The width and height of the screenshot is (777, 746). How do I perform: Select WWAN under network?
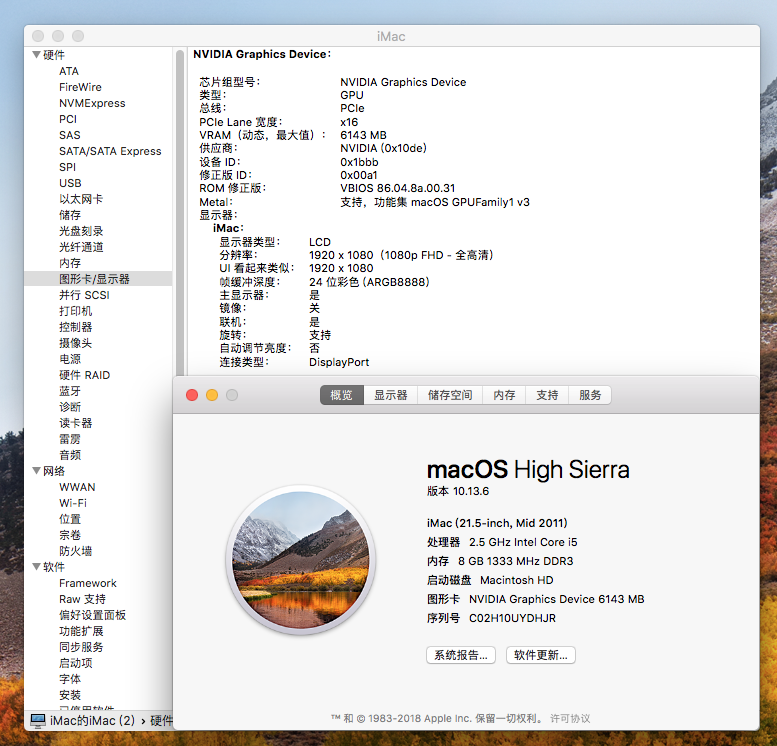[x=77, y=487]
